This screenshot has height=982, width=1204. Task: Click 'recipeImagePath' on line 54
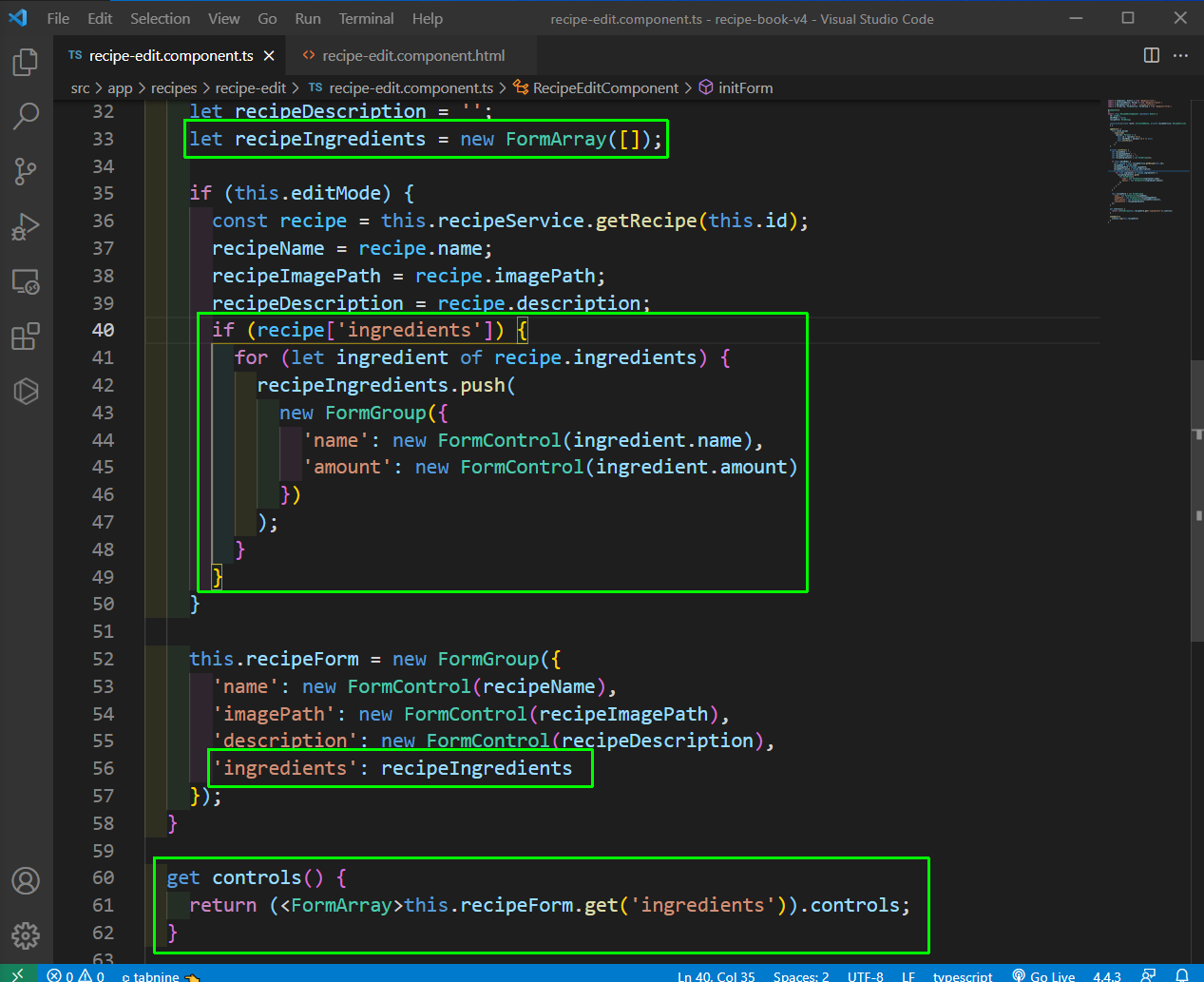624,714
